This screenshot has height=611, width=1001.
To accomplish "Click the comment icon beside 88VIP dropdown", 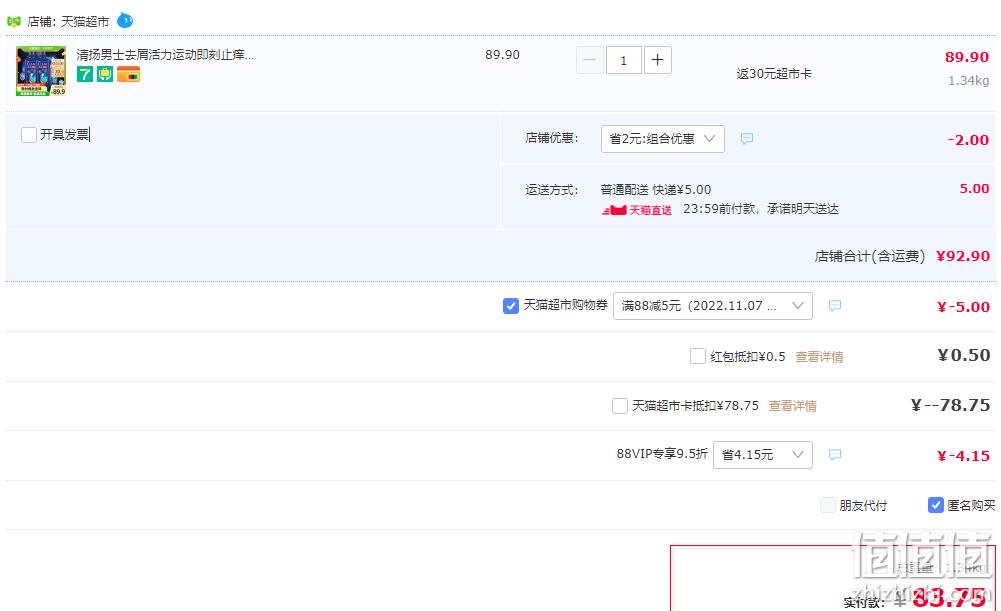I will click(x=834, y=455).
